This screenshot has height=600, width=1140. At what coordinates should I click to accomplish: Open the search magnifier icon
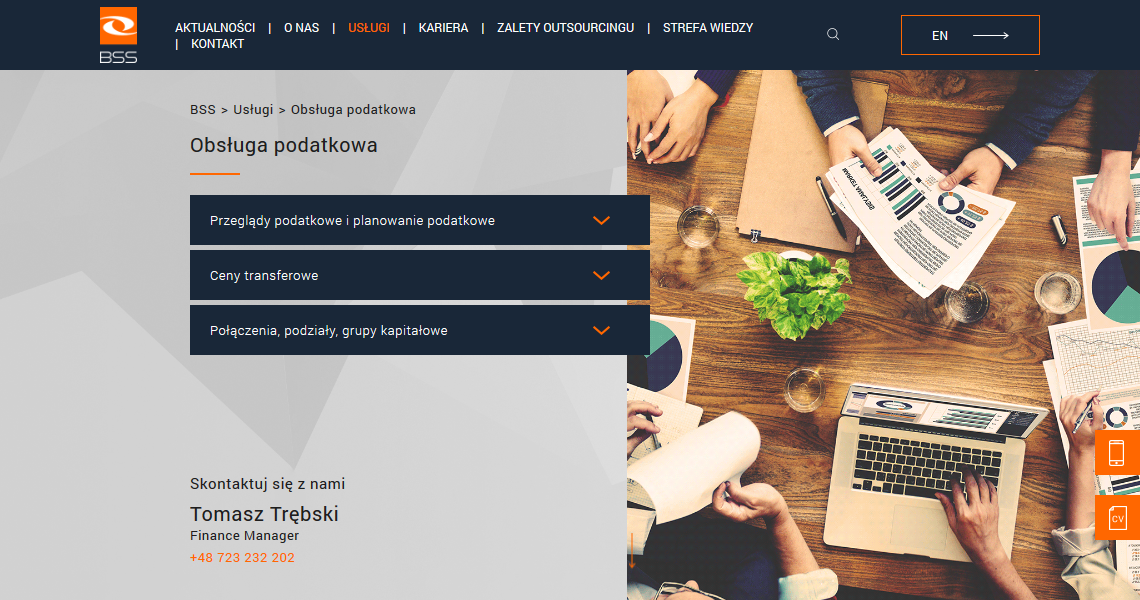click(x=833, y=34)
